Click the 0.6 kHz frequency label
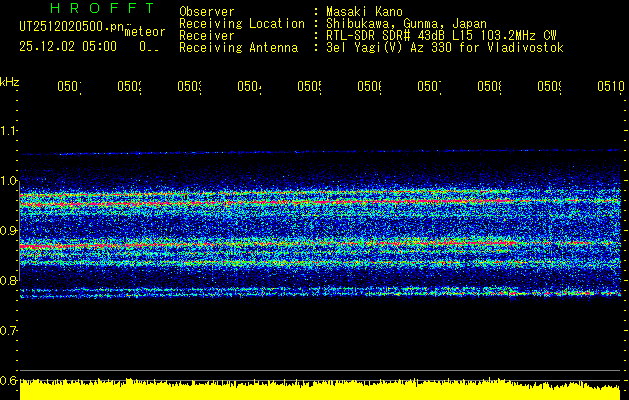Viewport: 629px width, 400px height. point(9,380)
